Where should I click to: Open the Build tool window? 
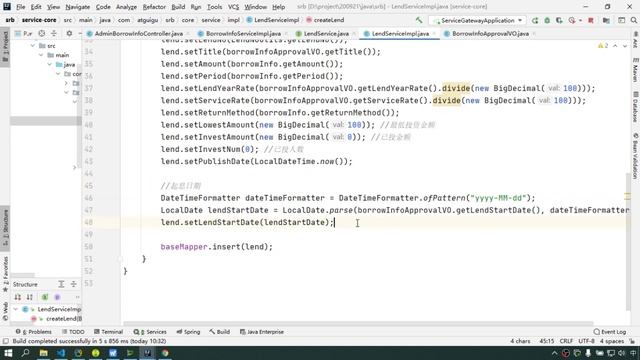click(x=220, y=332)
